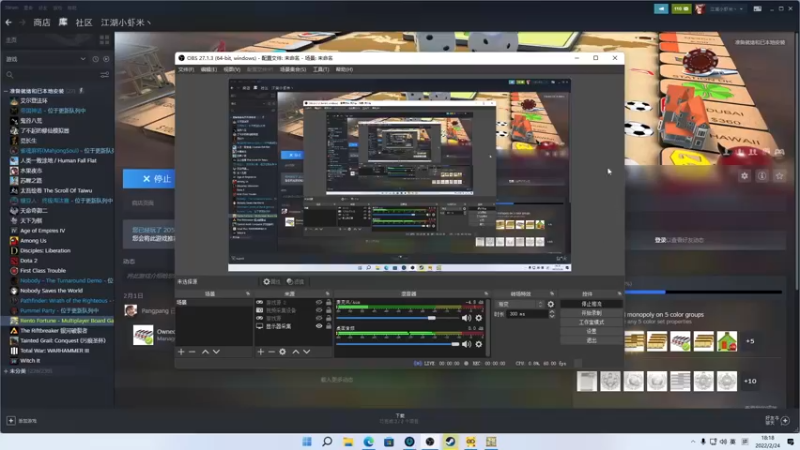
Task: Add a new scene in OBS Scenes panel
Action: pyautogui.click(x=181, y=352)
